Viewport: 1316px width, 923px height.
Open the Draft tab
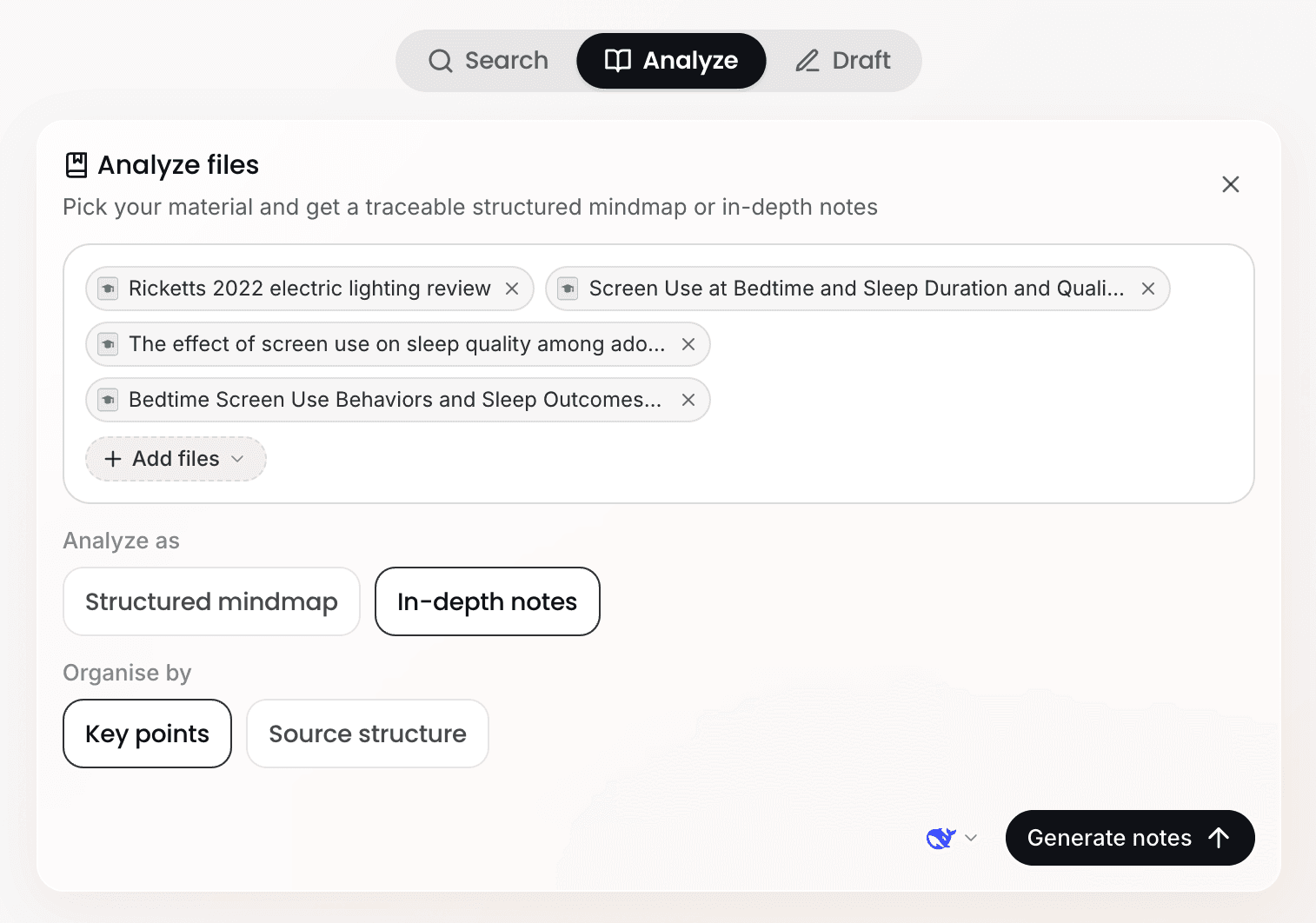tap(843, 61)
